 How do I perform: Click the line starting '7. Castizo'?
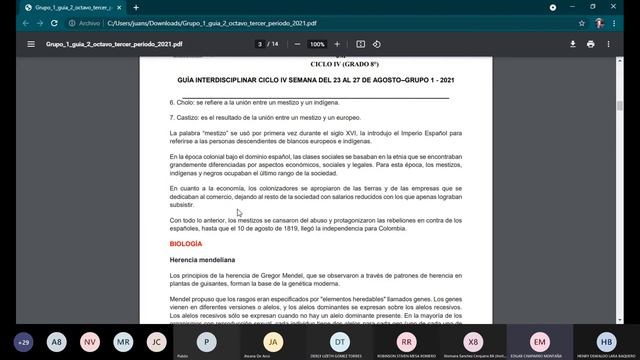click(x=265, y=118)
